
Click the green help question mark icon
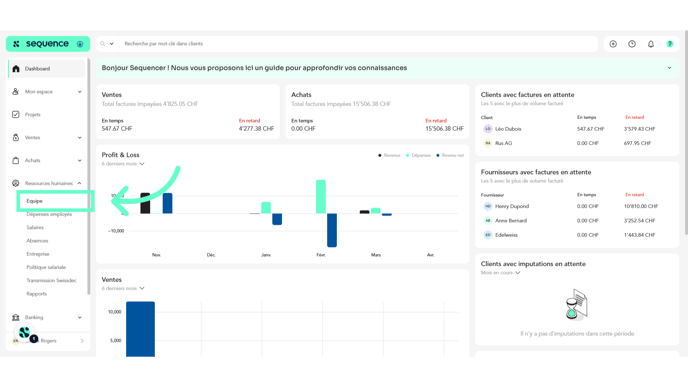[x=670, y=44]
